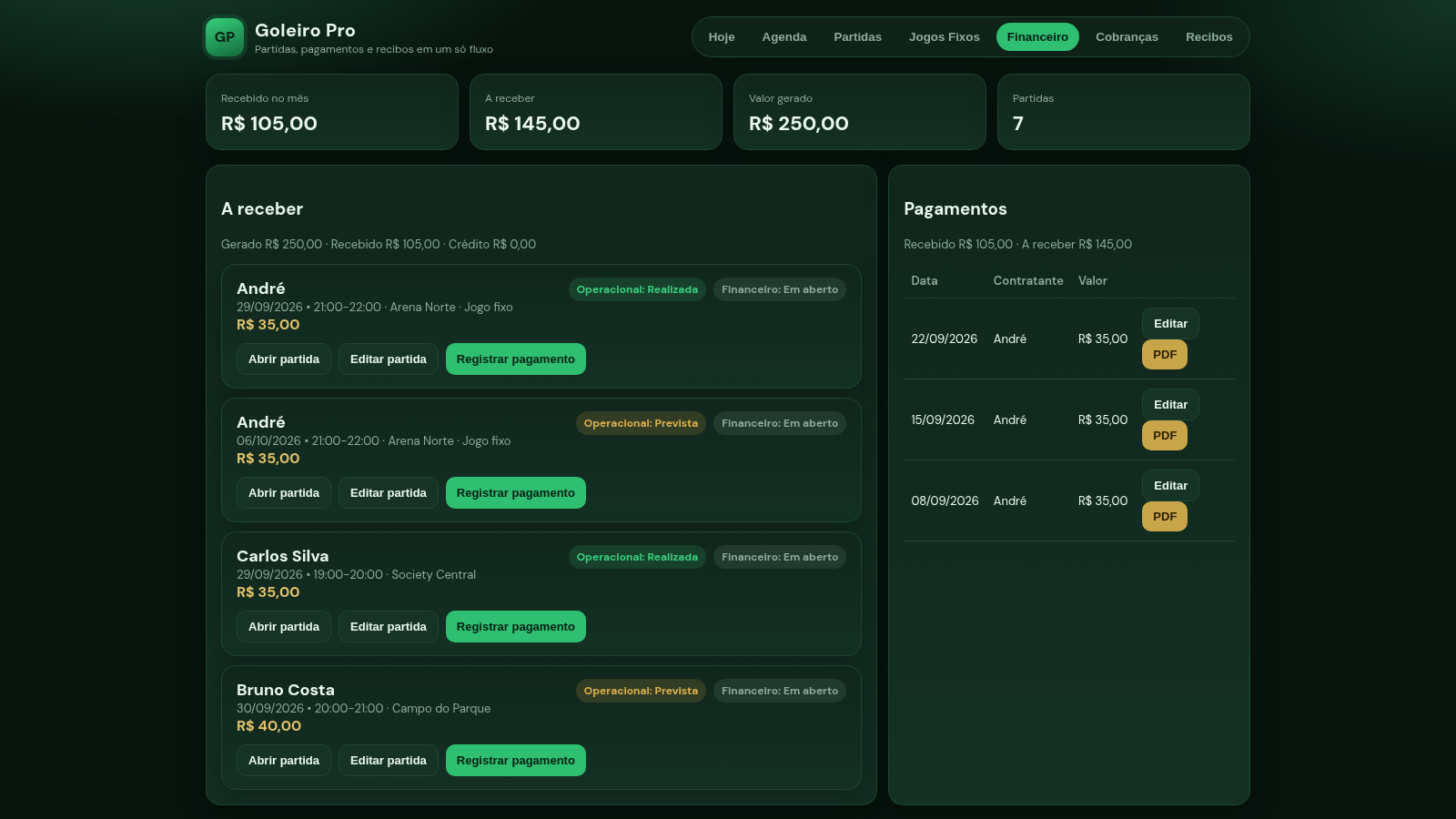
Task: Click the Valor gerado summary card
Action: coord(860,112)
